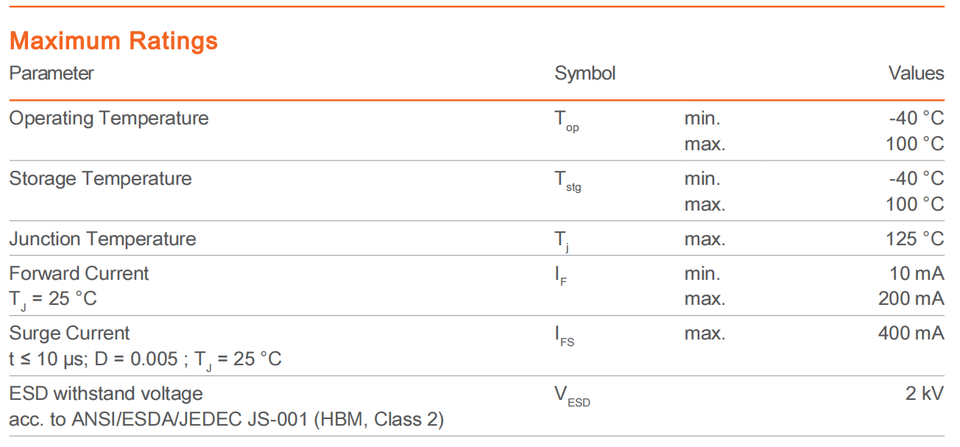Click the Values column header
This screenshot has width=960, height=447.
916,73
